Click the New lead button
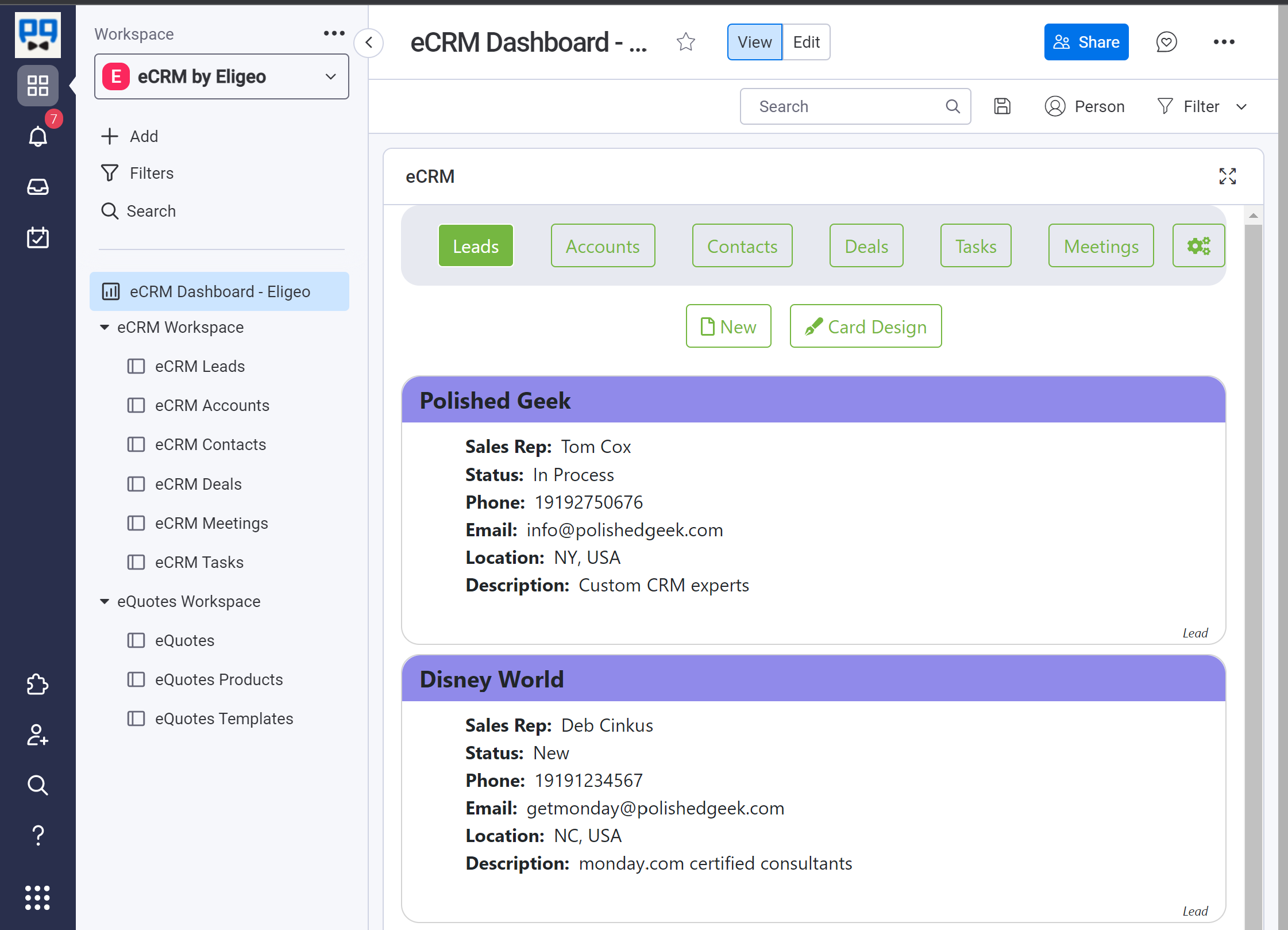The height and width of the screenshot is (930, 1288). coord(728,326)
